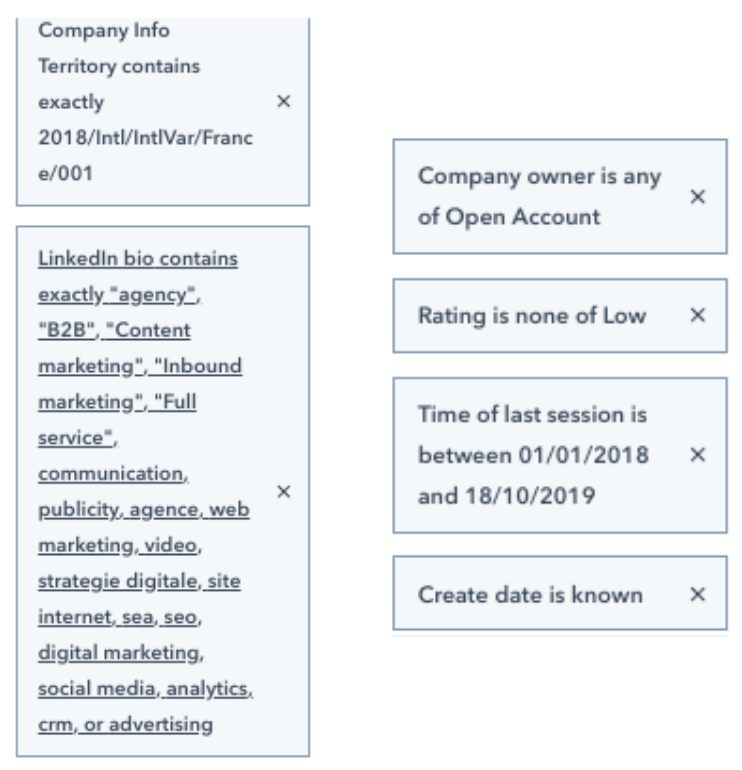The image size is (742, 770).
Task: Click the '2018/Intl/IntlVar/Franc' territory value
Action: [x=145, y=138]
